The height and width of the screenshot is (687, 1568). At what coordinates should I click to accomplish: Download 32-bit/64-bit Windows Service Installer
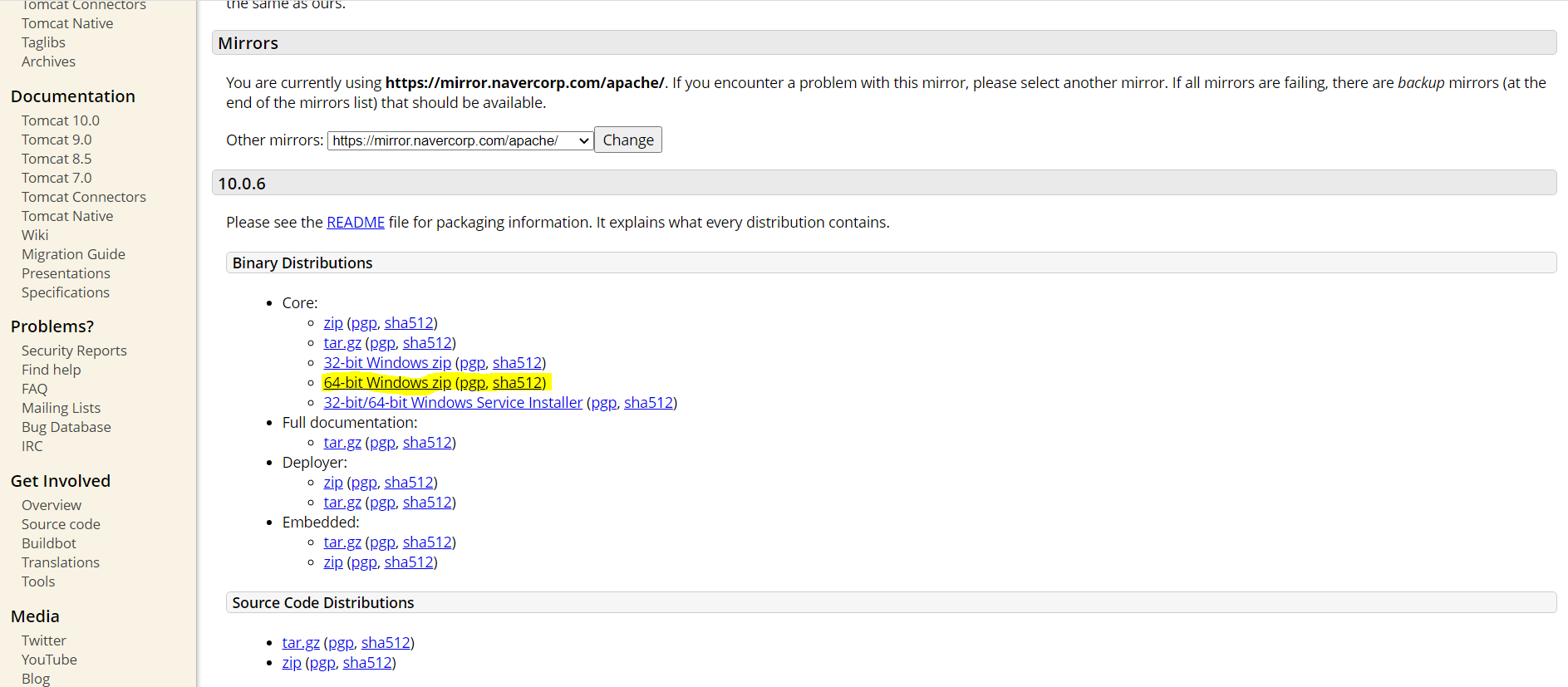pyautogui.click(x=453, y=403)
